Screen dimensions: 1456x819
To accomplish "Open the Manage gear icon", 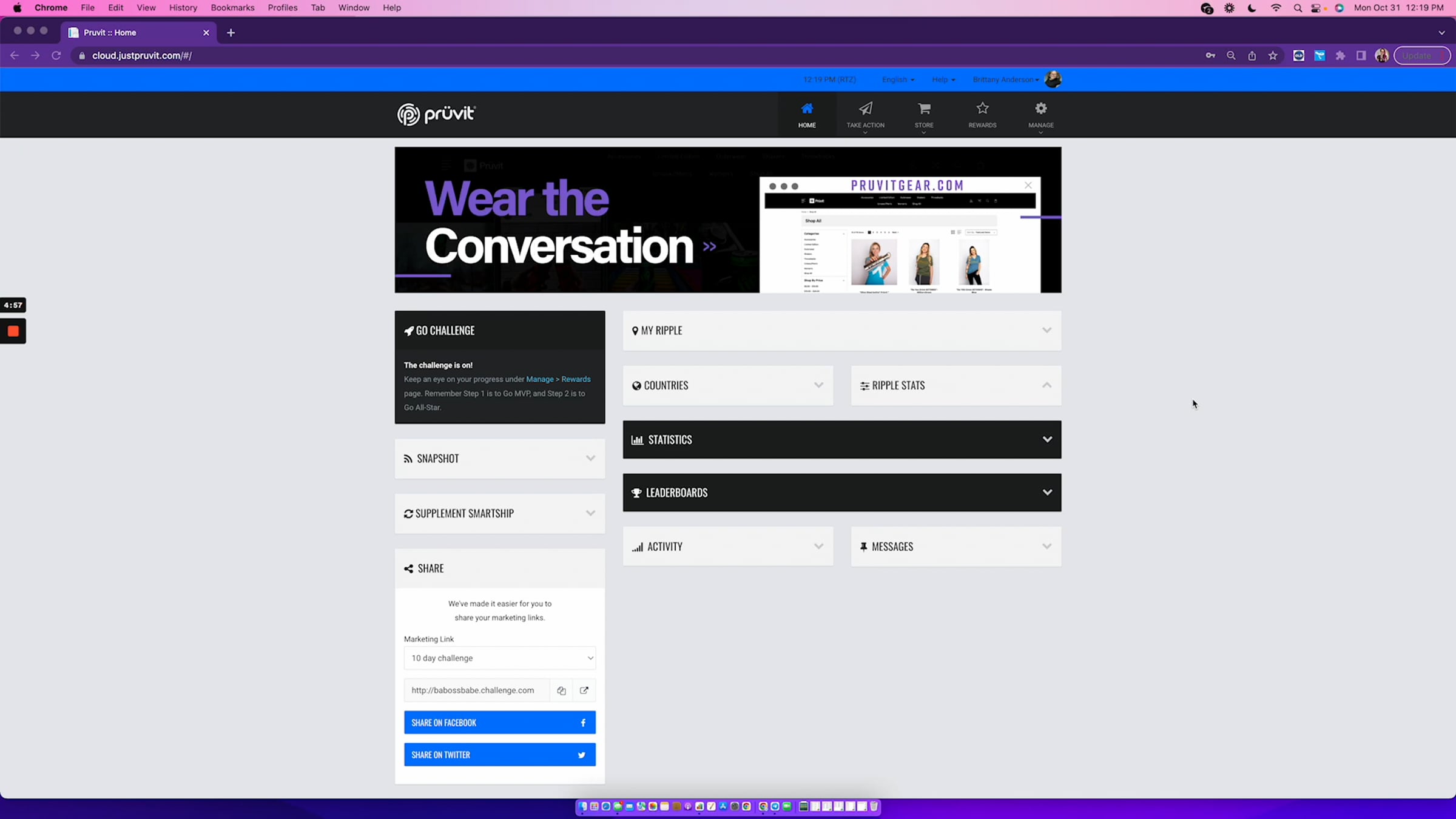I will tap(1040, 109).
